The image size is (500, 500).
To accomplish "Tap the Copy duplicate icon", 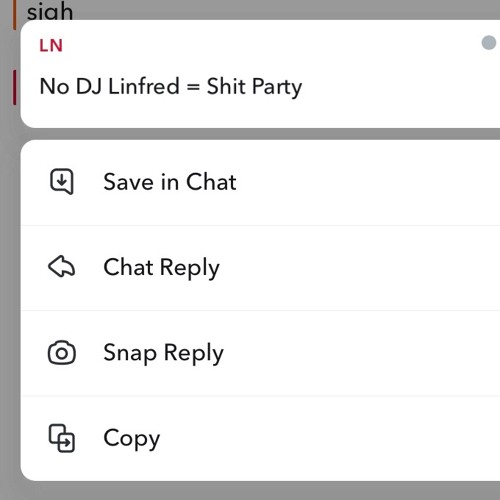I will click(62, 438).
